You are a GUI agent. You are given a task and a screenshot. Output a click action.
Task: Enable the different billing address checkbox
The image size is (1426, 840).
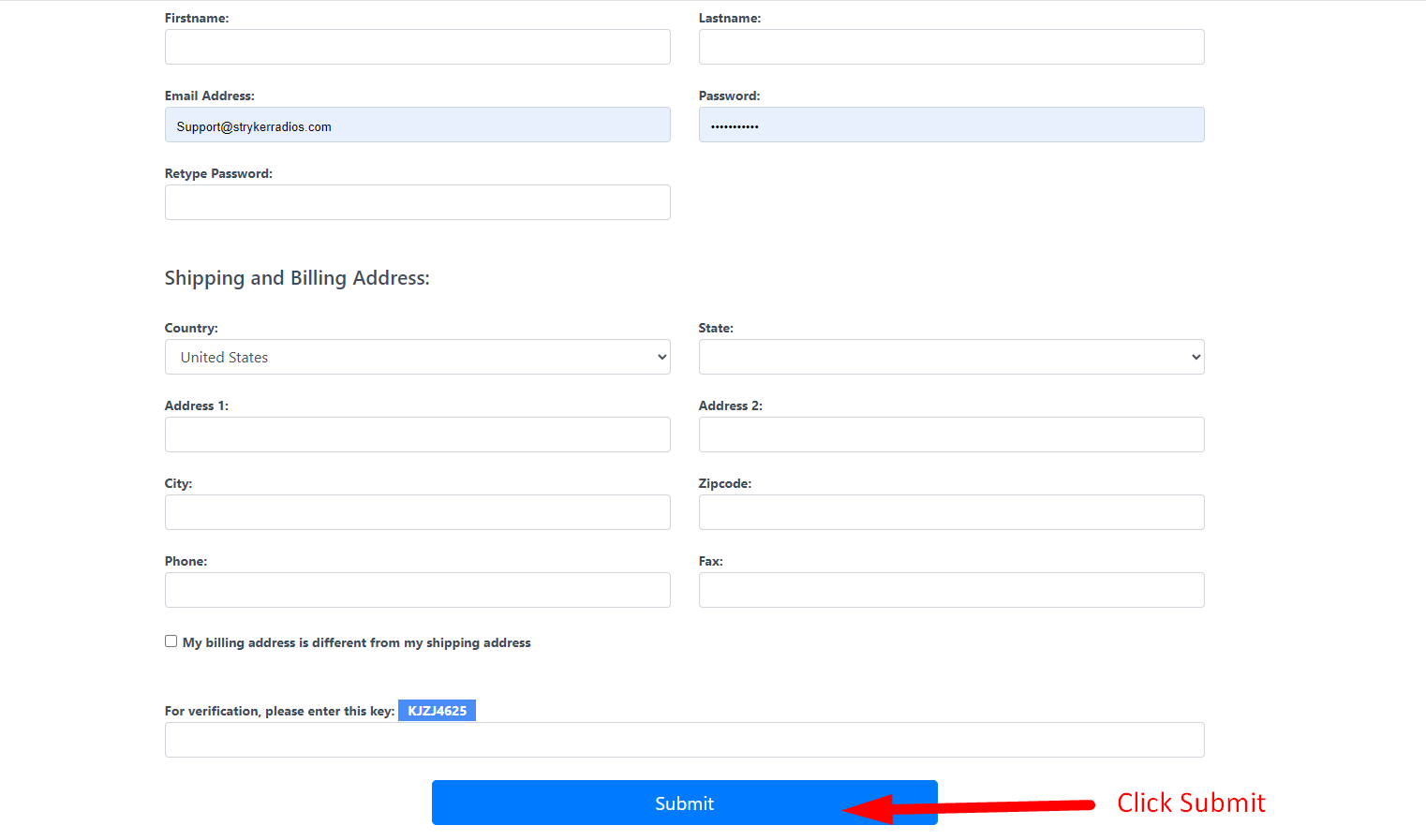tap(171, 641)
